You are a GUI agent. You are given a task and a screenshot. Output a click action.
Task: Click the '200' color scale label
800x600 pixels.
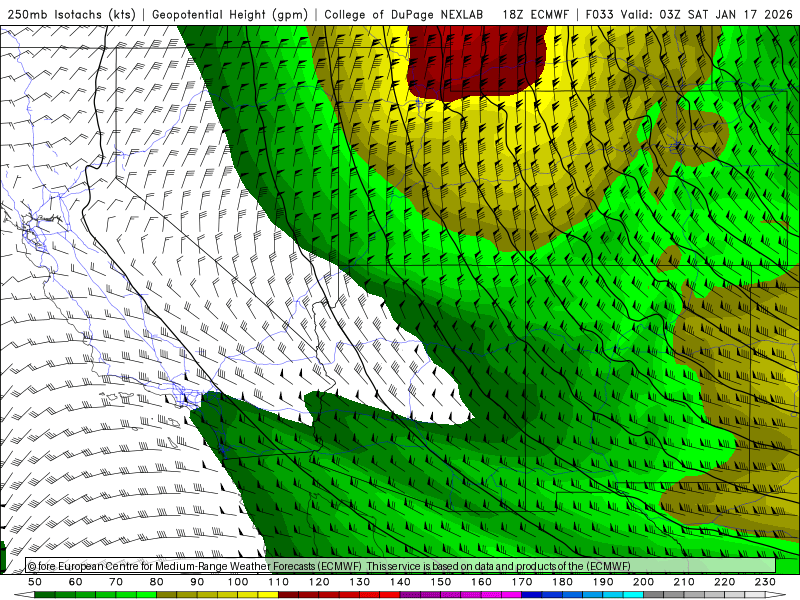(x=643, y=582)
